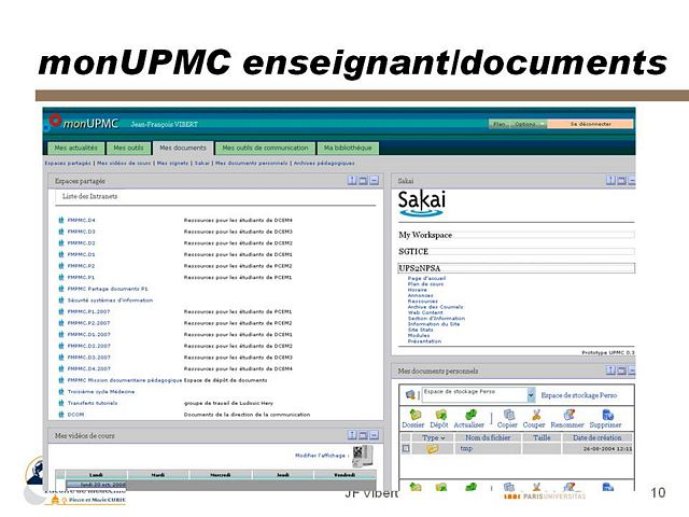Click the Espace de stockage Perso link
689x517 pixels.
pyautogui.click(x=579, y=395)
